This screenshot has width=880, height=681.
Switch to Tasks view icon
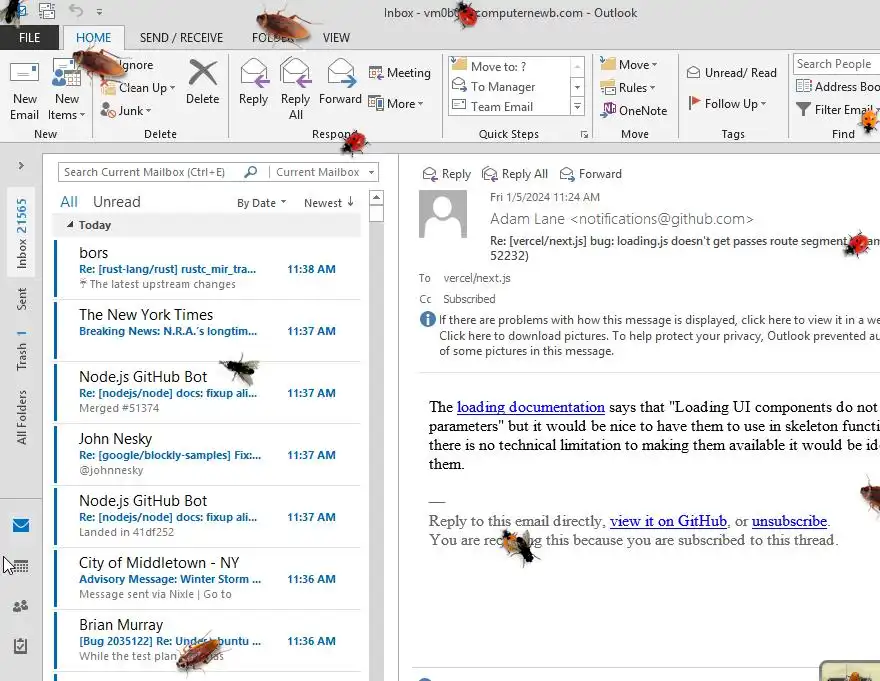[20, 646]
